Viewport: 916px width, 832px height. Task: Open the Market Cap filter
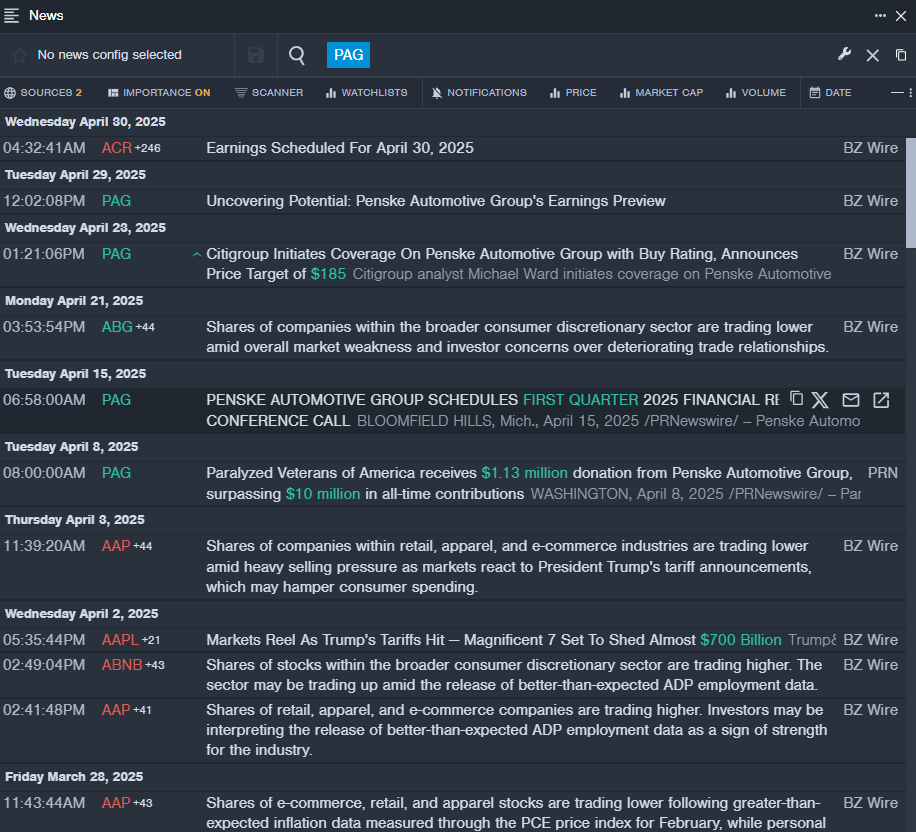(x=661, y=92)
